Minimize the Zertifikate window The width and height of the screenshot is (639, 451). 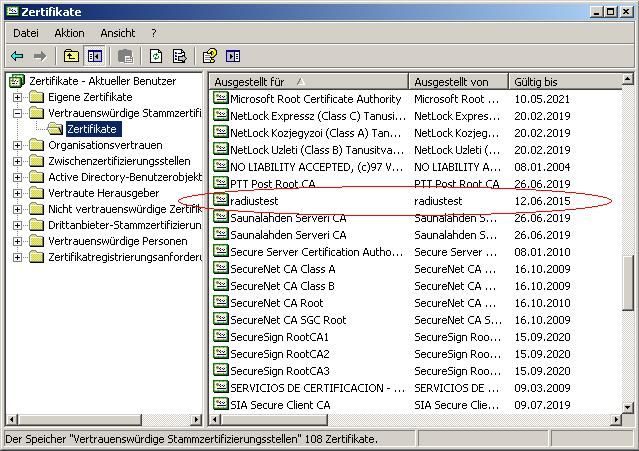[x=597, y=12]
